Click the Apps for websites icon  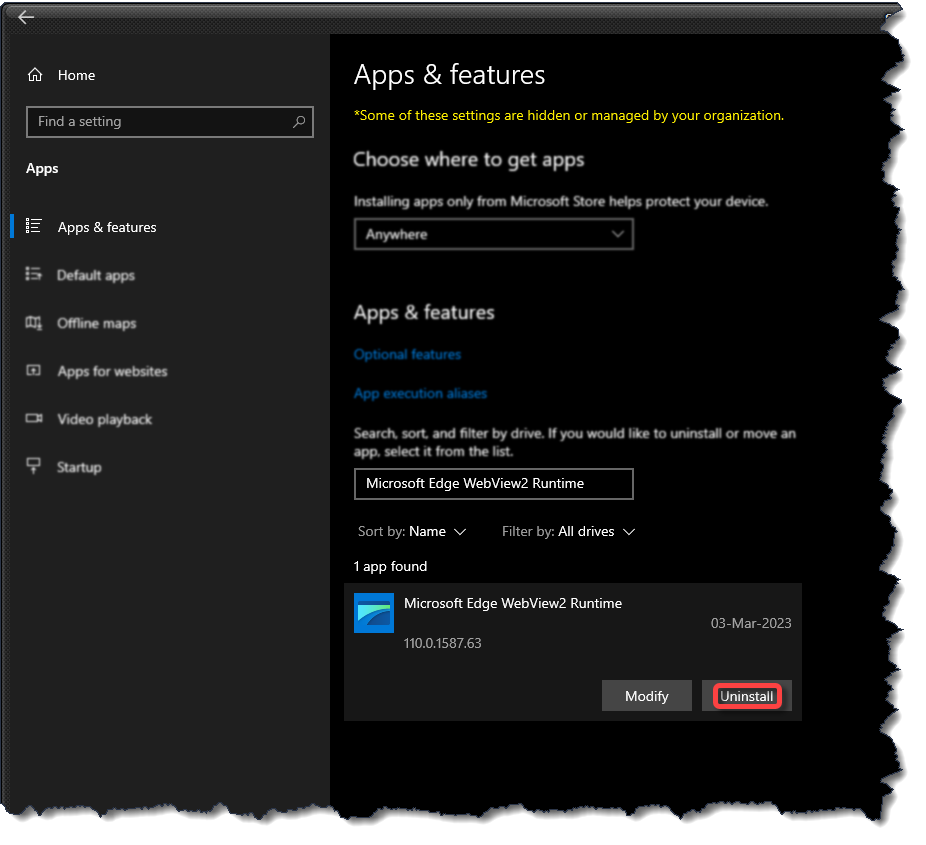(34, 370)
